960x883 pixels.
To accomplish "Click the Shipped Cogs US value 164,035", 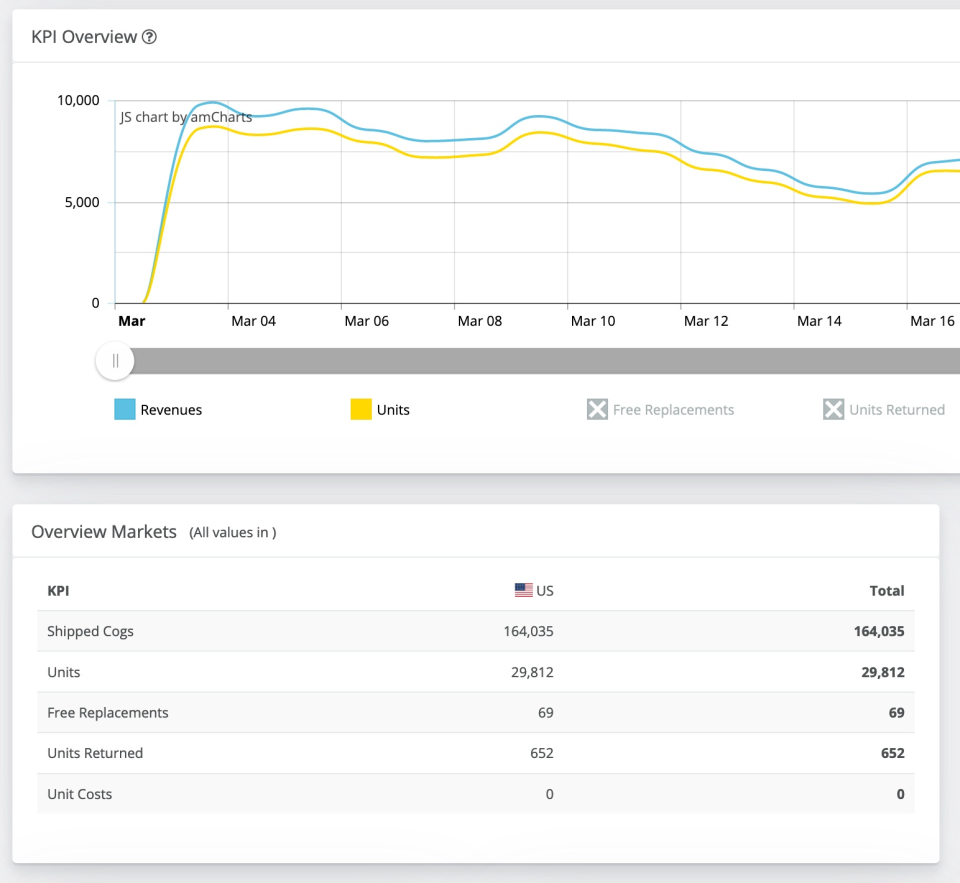I will click(x=528, y=631).
